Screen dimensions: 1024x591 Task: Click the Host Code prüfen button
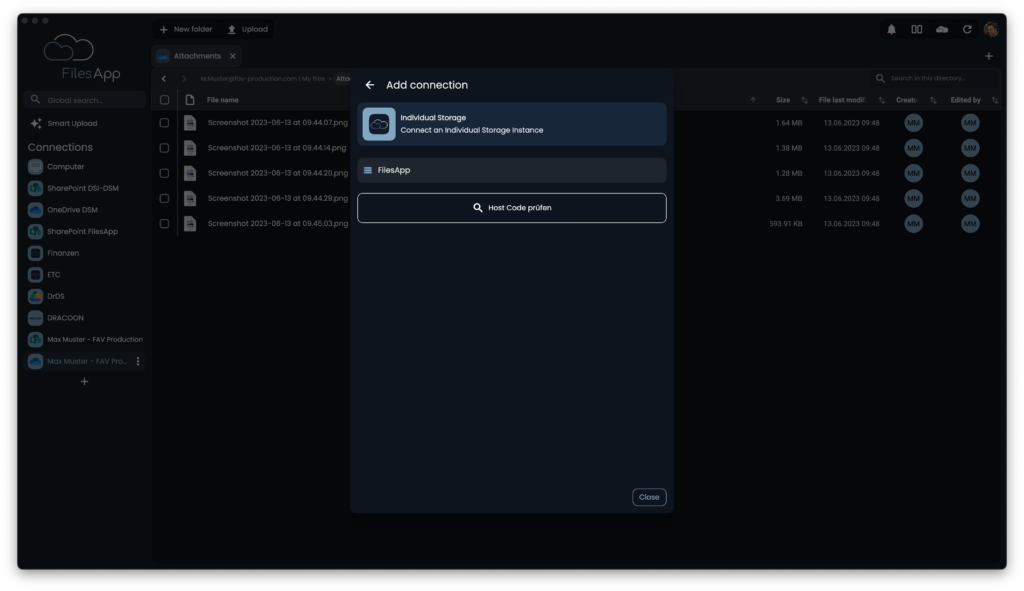point(511,208)
